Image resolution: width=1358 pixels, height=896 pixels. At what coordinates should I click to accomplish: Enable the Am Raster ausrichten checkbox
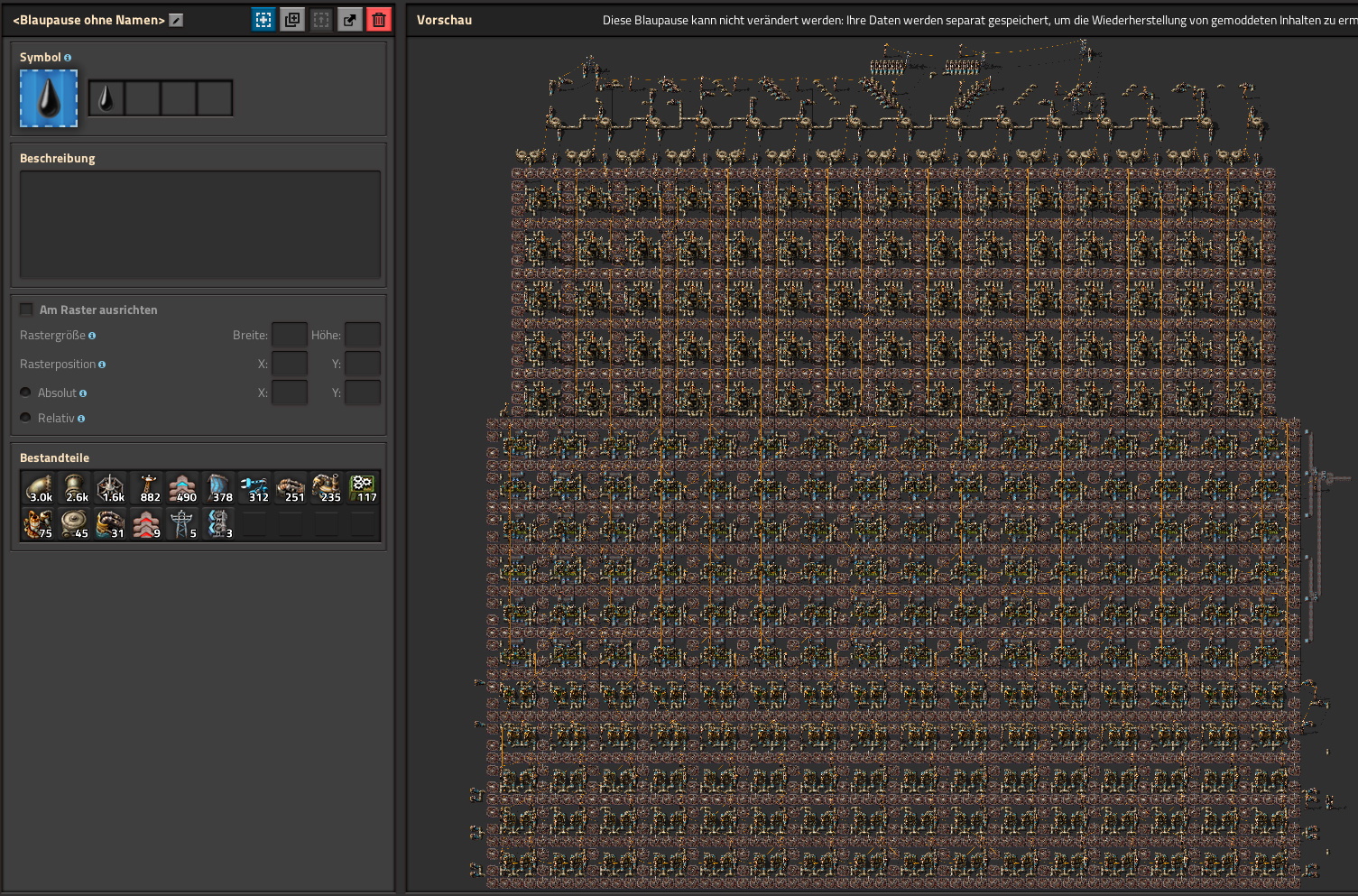pyautogui.click(x=27, y=309)
